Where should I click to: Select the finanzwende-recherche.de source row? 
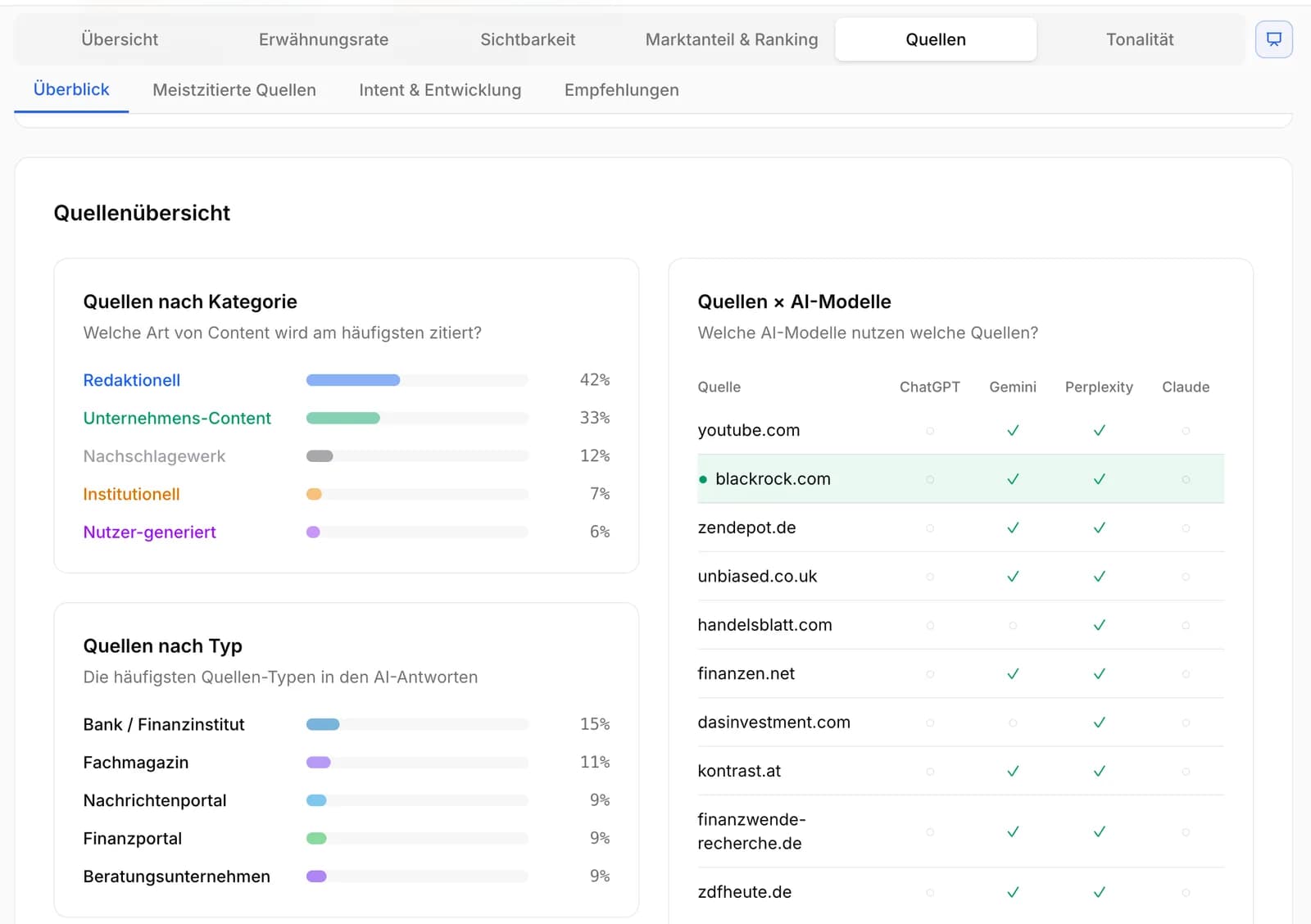tap(960, 831)
